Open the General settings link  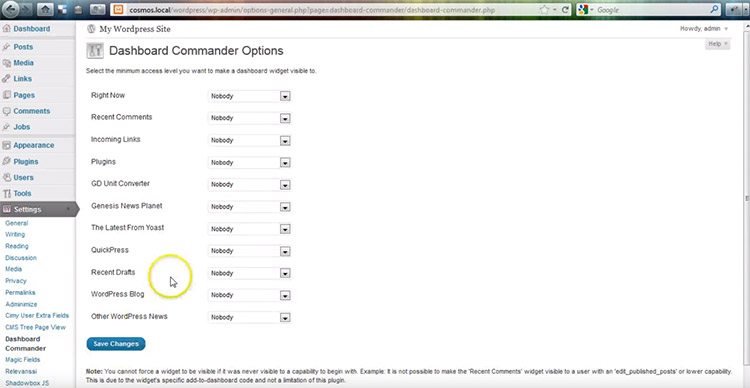click(x=17, y=223)
